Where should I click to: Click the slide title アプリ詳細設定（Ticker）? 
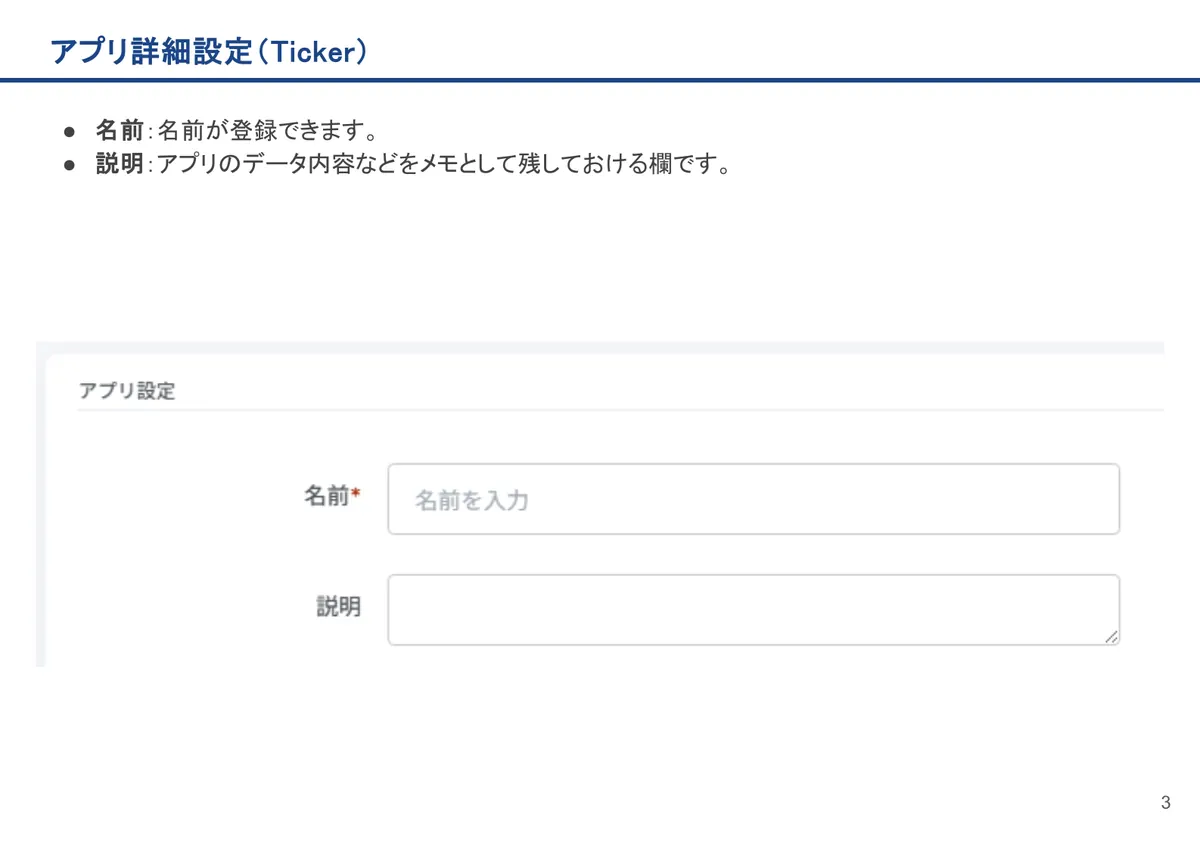210,52
